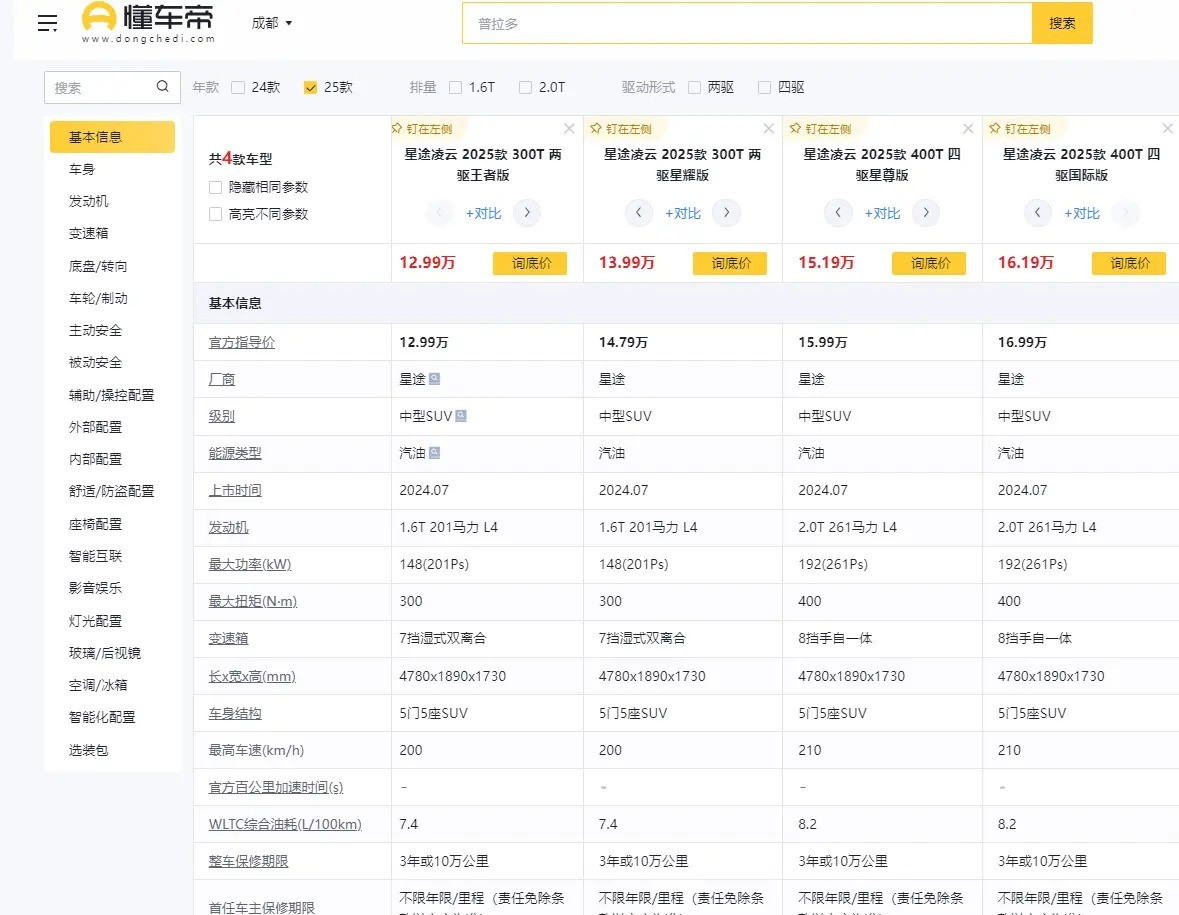Go to 车轮/制动 section
Viewport: 1179px width, 915px height.
[98, 298]
